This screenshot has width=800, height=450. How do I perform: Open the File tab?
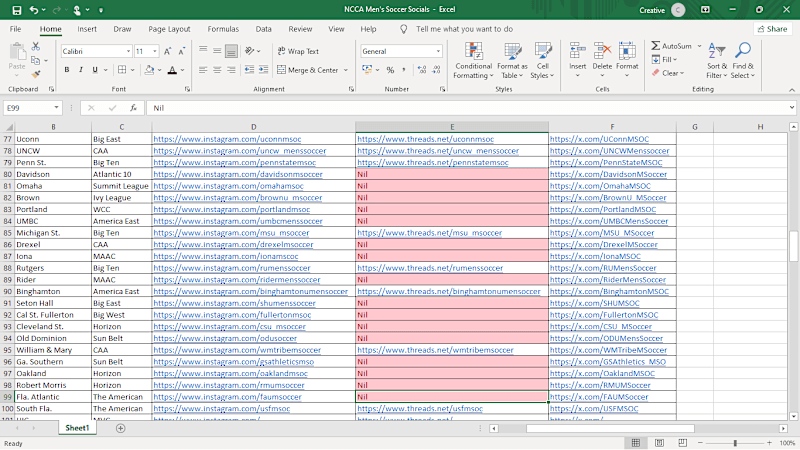[15, 29]
